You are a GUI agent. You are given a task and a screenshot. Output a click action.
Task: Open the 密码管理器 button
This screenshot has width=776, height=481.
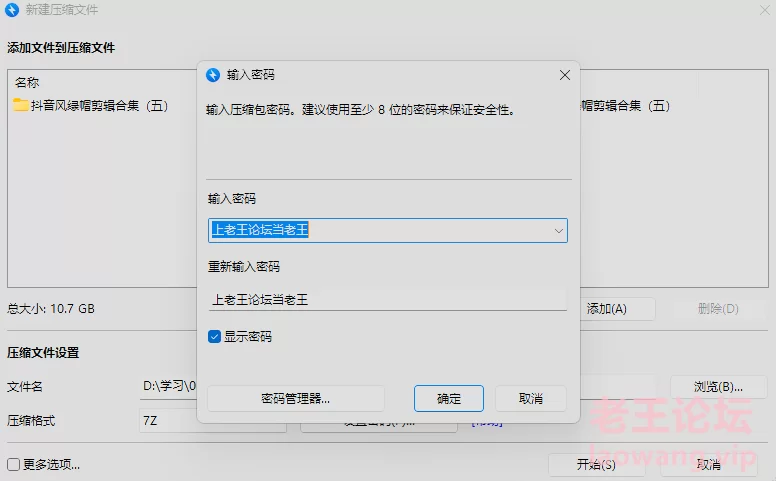[x=295, y=398]
